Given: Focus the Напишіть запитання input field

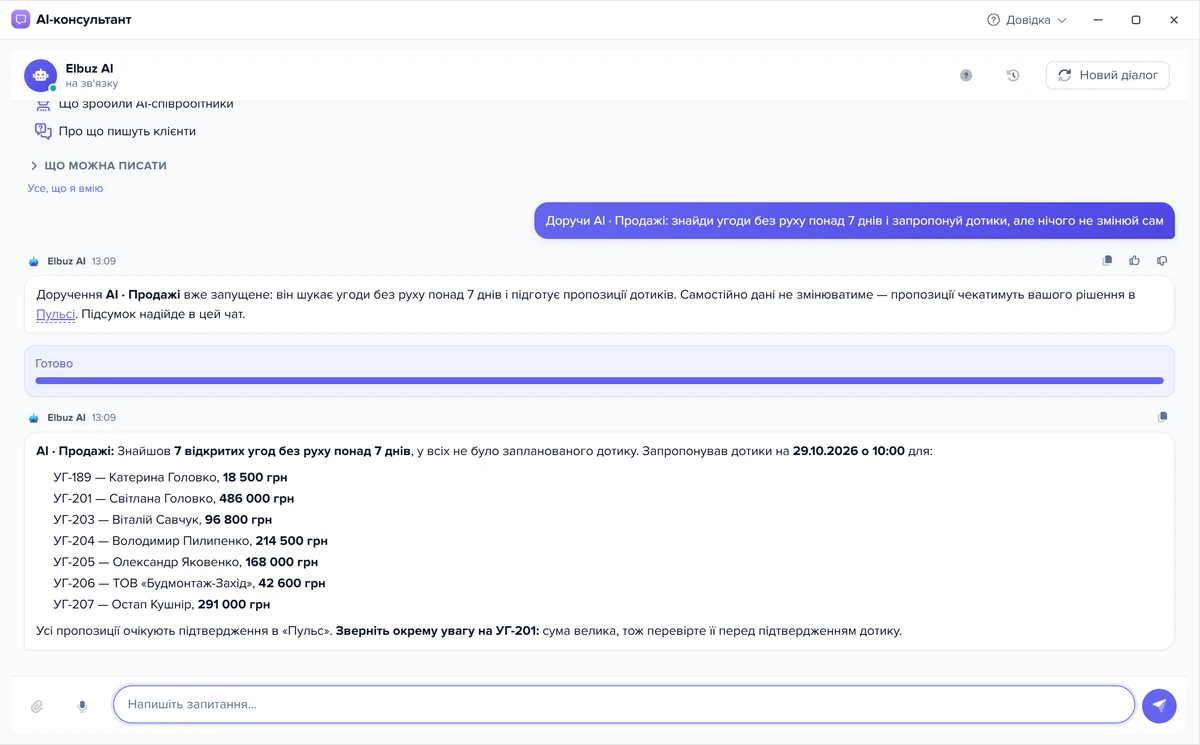Looking at the screenshot, I should coord(624,704).
